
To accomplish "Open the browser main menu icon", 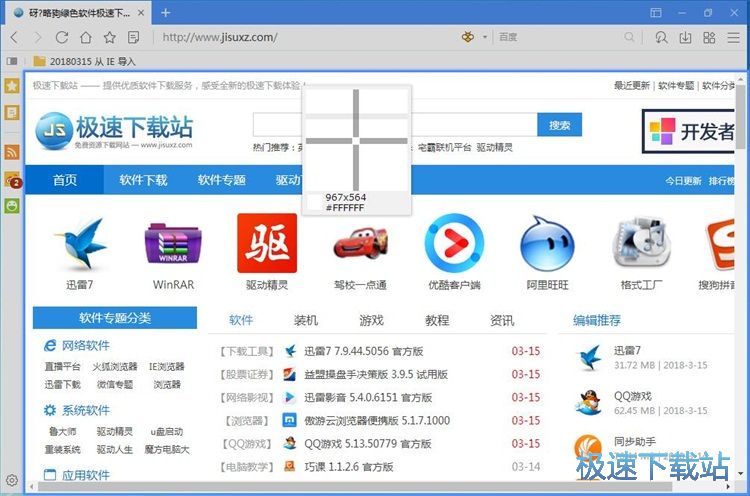I will [x=733, y=37].
